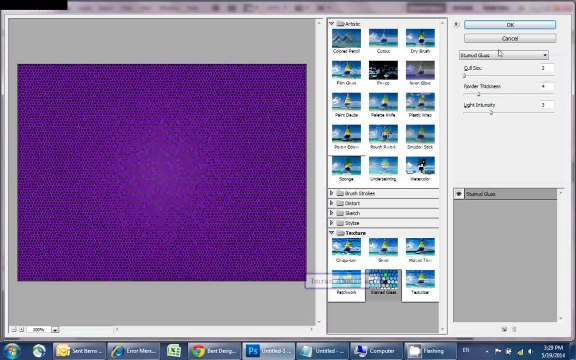Select the Paint Daubs filter thumbnail
The image size is (576, 360).
[346, 102]
